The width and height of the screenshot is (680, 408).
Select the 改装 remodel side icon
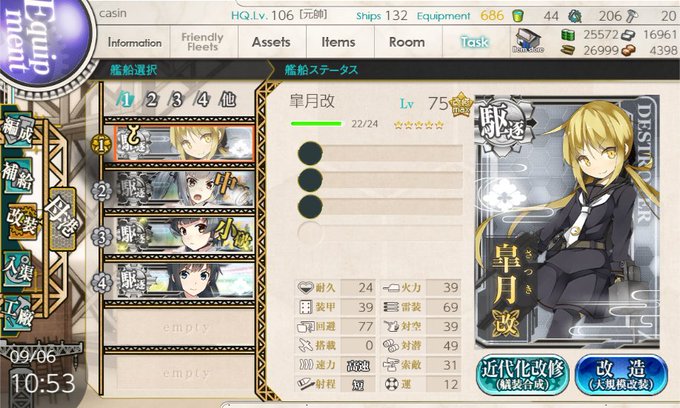tap(21, 221)
